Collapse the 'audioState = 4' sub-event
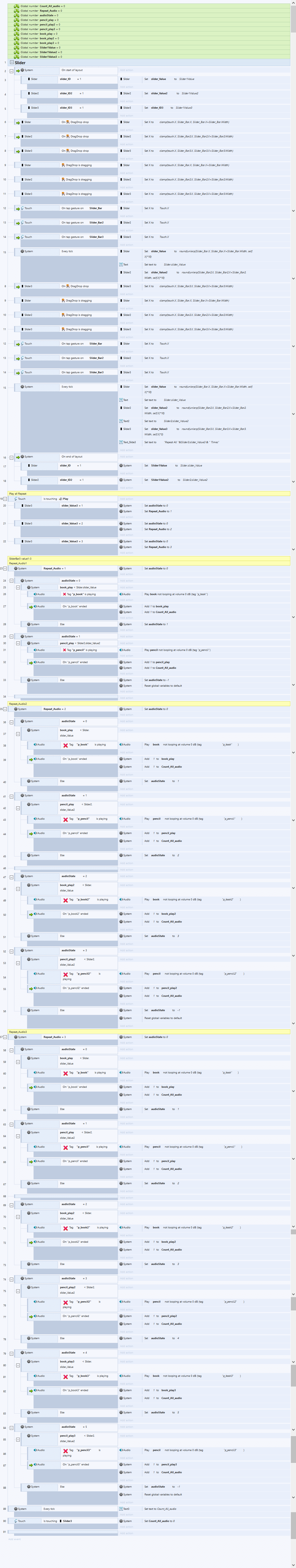The height and width of the screenshot is (1568, 296). coord(12,1353)
